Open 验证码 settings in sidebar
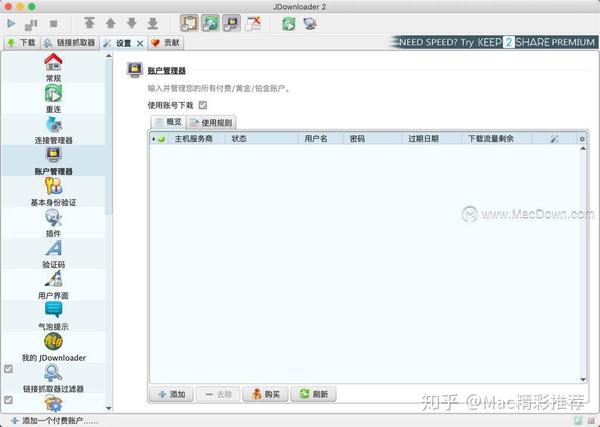The width and height of the screenshot is (600, 427). click(x=53, y=254)
